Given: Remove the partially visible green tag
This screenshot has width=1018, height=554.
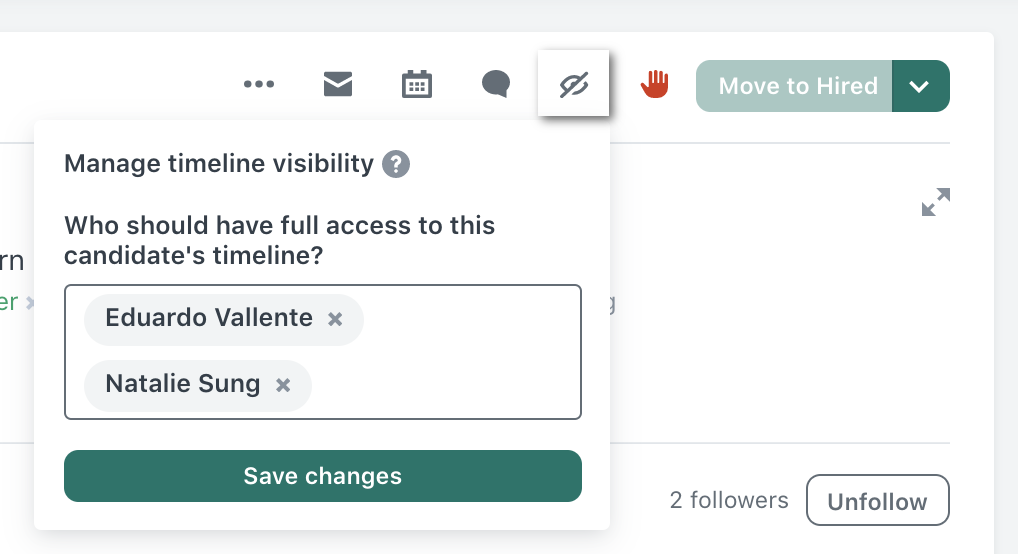Looking at the screenshot, I should point(30,303).
